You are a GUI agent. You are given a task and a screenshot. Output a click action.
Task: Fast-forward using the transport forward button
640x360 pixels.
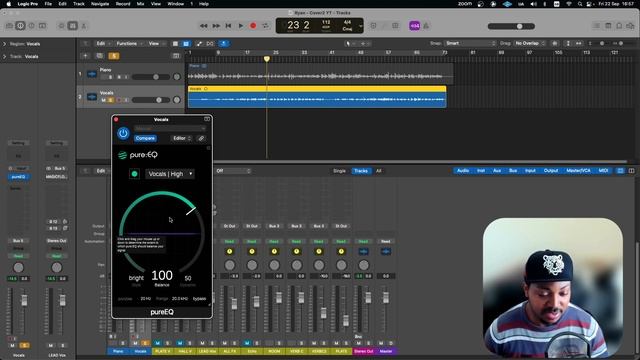click(x=216, y=26)
